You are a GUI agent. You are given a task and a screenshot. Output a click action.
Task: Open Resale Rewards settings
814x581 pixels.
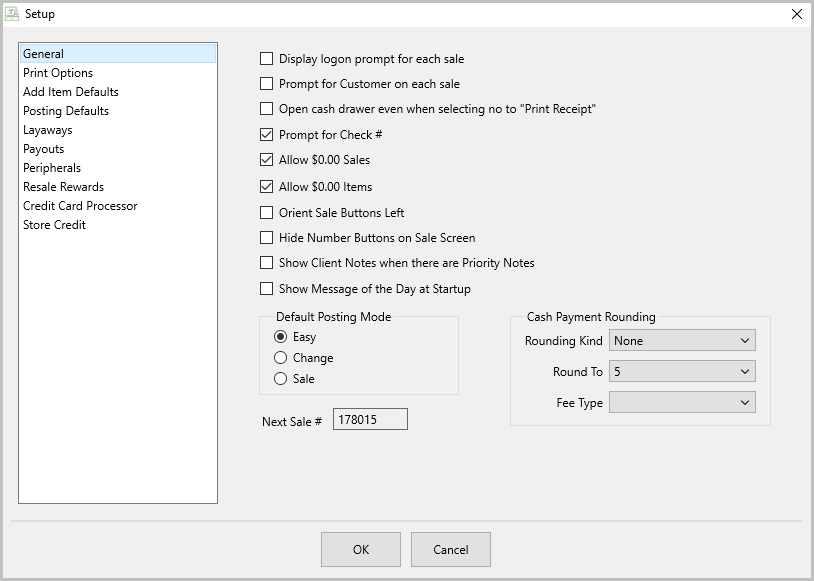pos(118,187)
